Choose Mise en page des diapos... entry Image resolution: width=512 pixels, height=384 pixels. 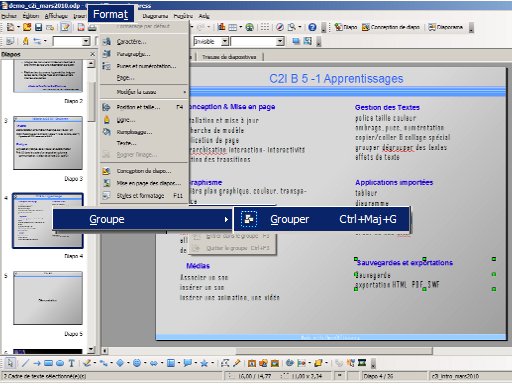tap(144, 183)
